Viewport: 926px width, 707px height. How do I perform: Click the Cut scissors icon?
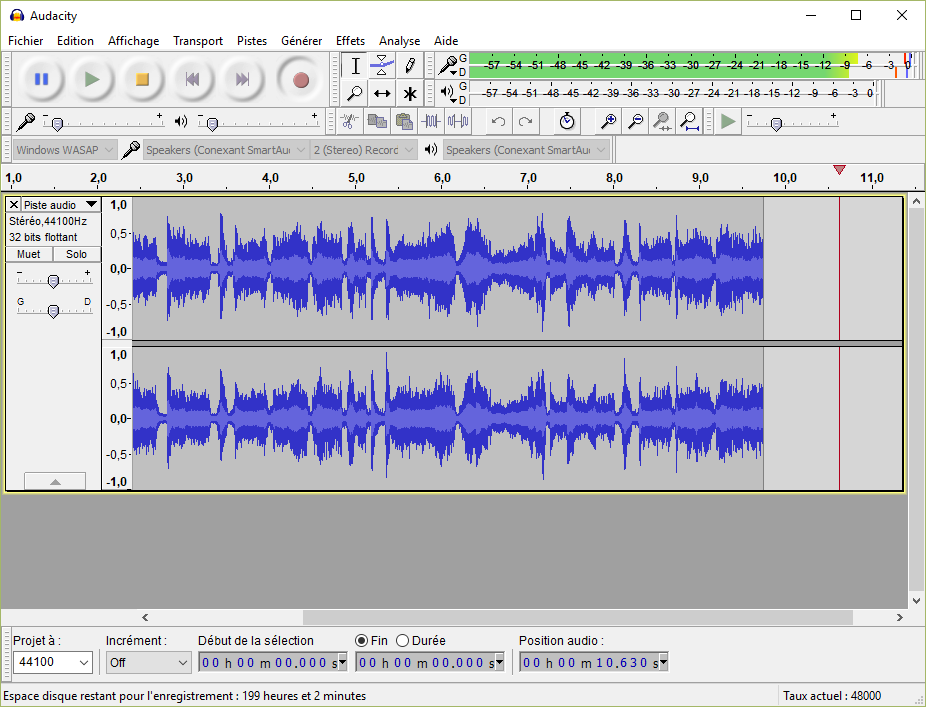click(349, 122)
